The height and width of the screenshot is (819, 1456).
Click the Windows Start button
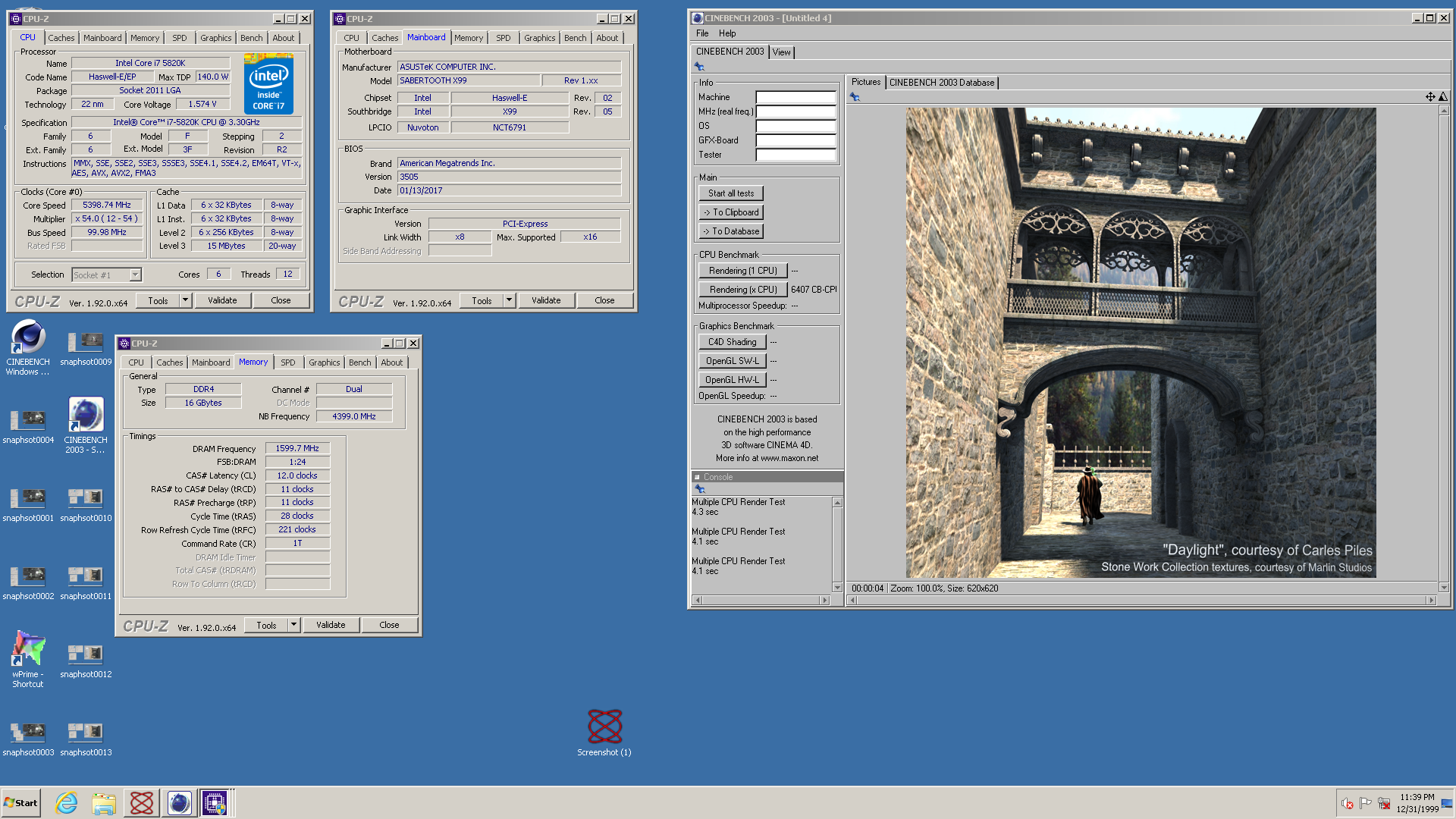tap(21, 803)
